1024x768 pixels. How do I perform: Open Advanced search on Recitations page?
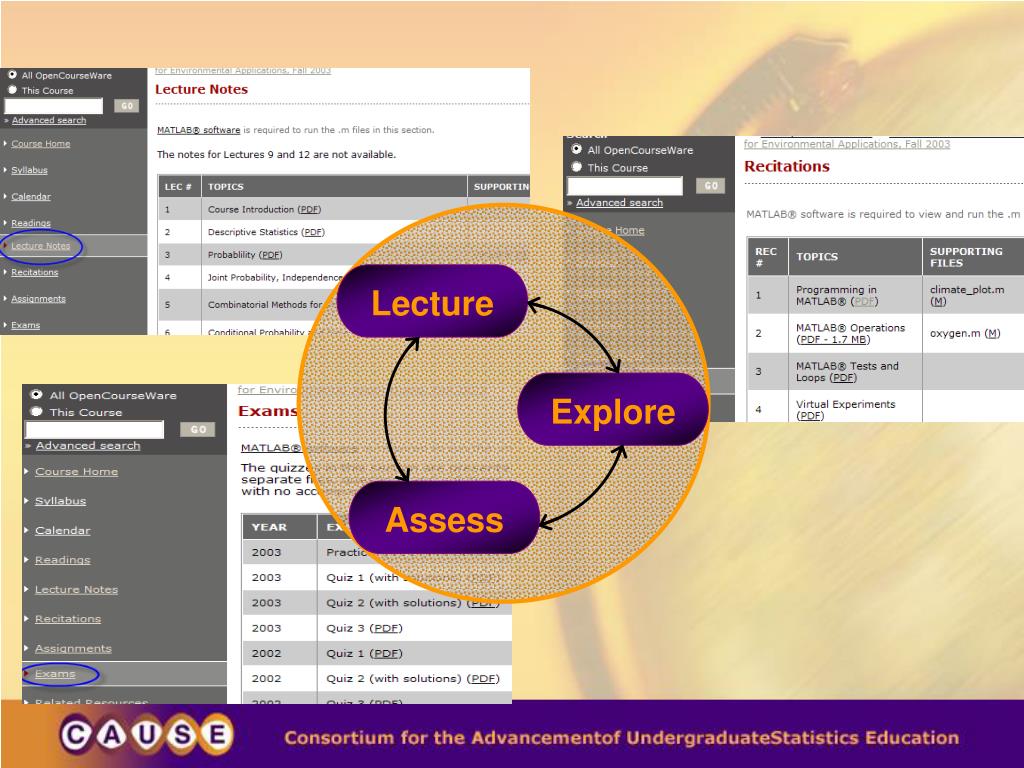click(619, 203)
